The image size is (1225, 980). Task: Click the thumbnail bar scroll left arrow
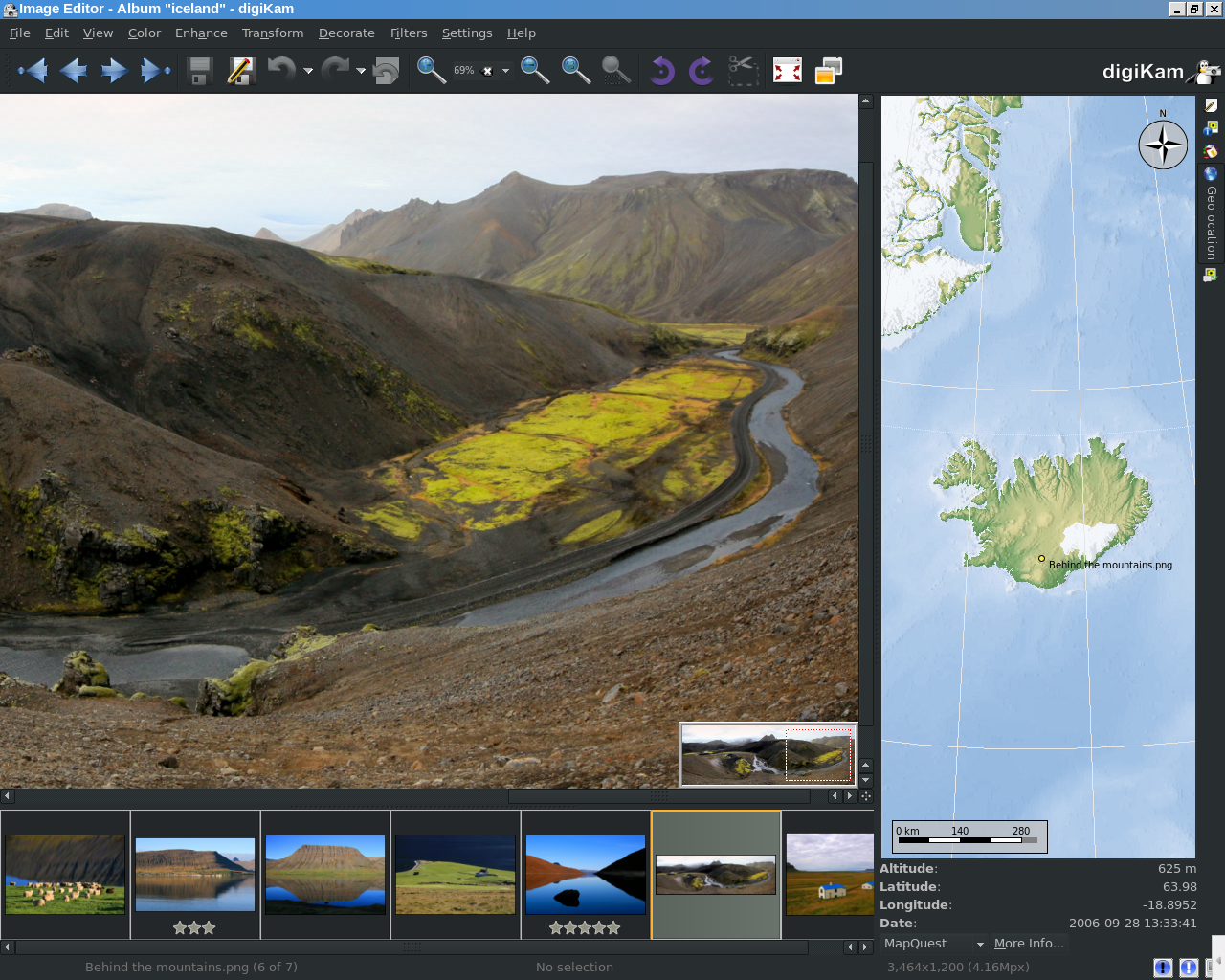coord(7,947)
